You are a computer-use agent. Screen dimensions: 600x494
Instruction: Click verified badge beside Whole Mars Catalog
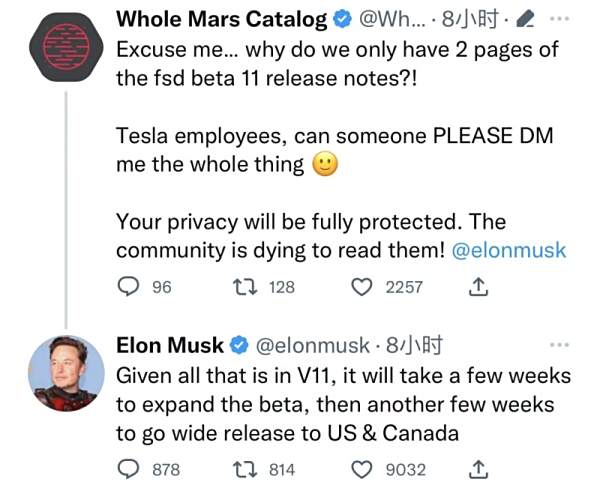click(341, 19)
